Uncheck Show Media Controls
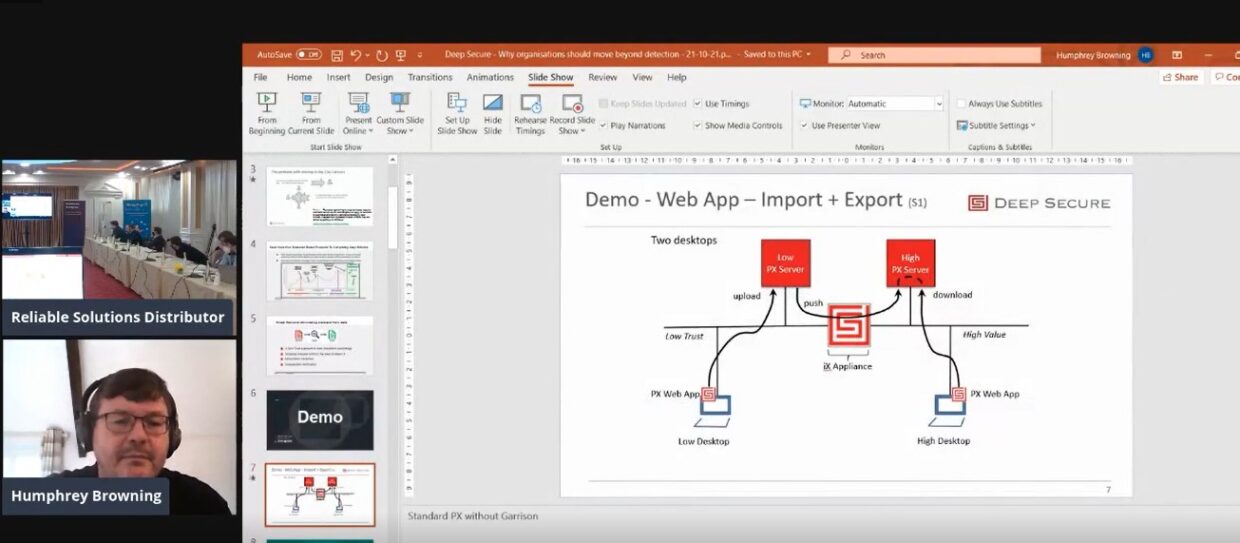Viewport: 1240px width, 543px height. pos(698,125)
